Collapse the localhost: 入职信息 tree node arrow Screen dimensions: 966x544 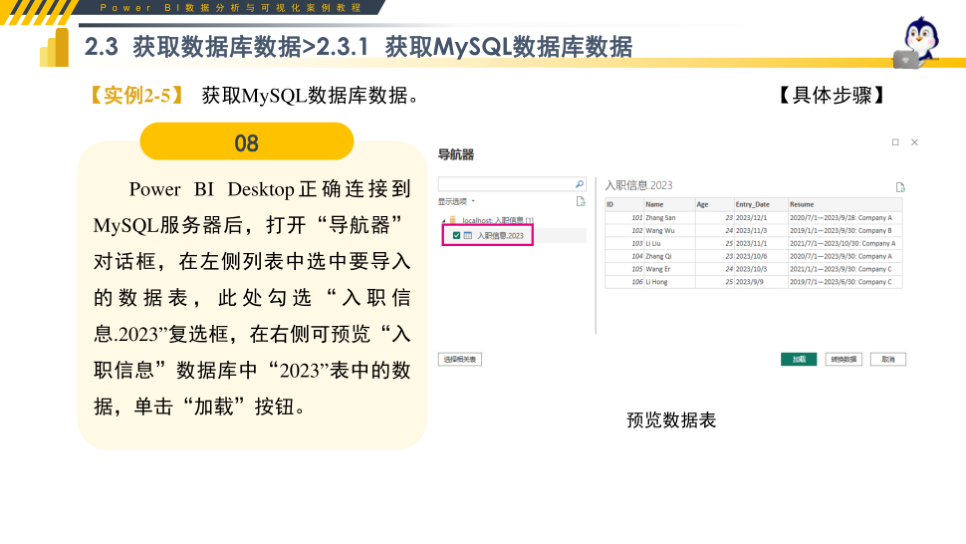pos(444,221)
